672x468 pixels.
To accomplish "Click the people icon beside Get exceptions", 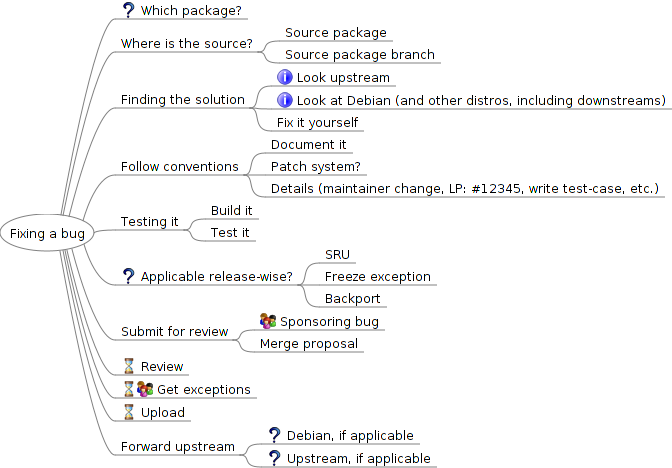I will tap(145, 389).
